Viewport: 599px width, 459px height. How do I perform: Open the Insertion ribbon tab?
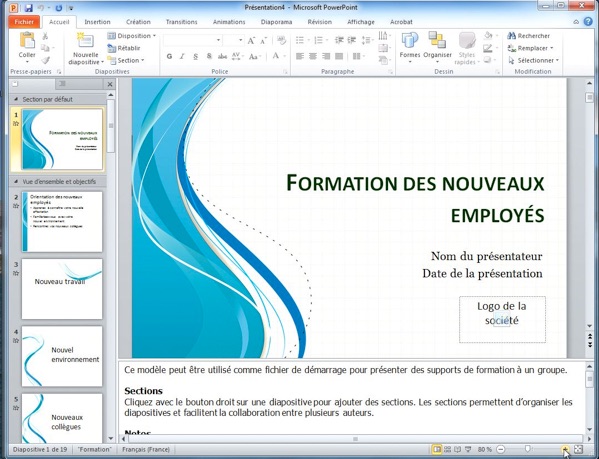pos(97,22)
